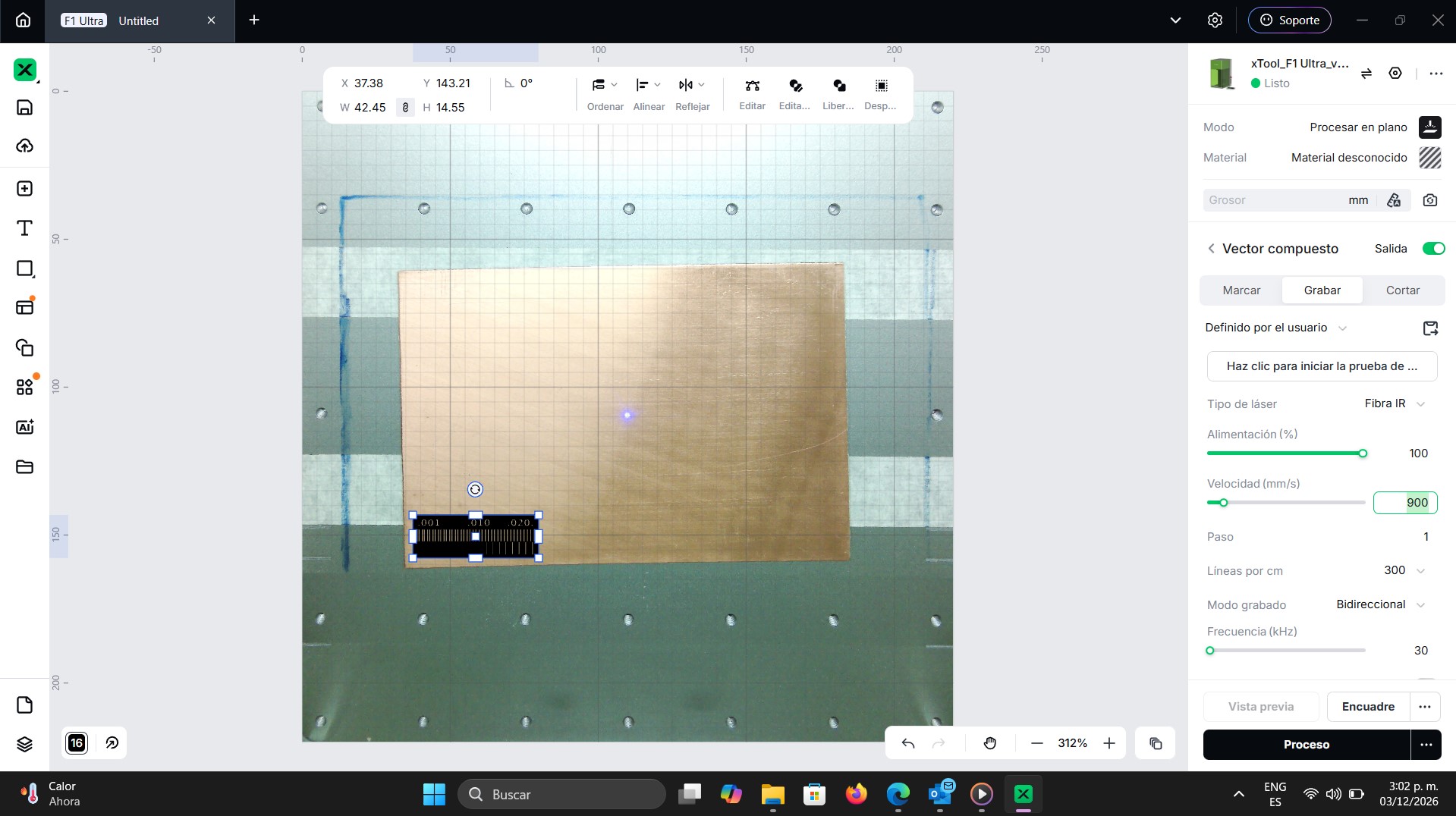Open the settings gear icon
Image resolution: width=1456 pixels, height=816 pixels.
coord(1215,20)
